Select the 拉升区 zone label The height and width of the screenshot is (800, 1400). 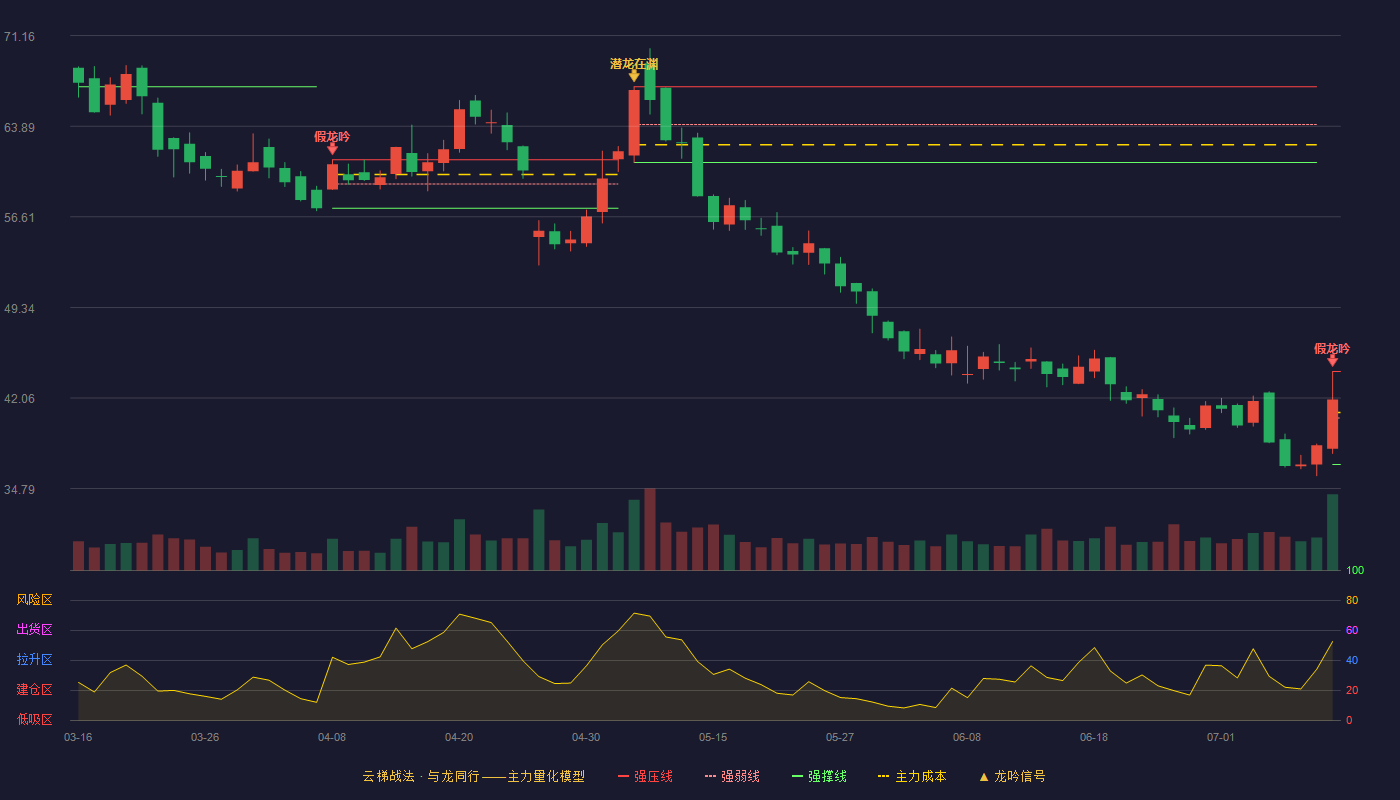pos(35,660)
